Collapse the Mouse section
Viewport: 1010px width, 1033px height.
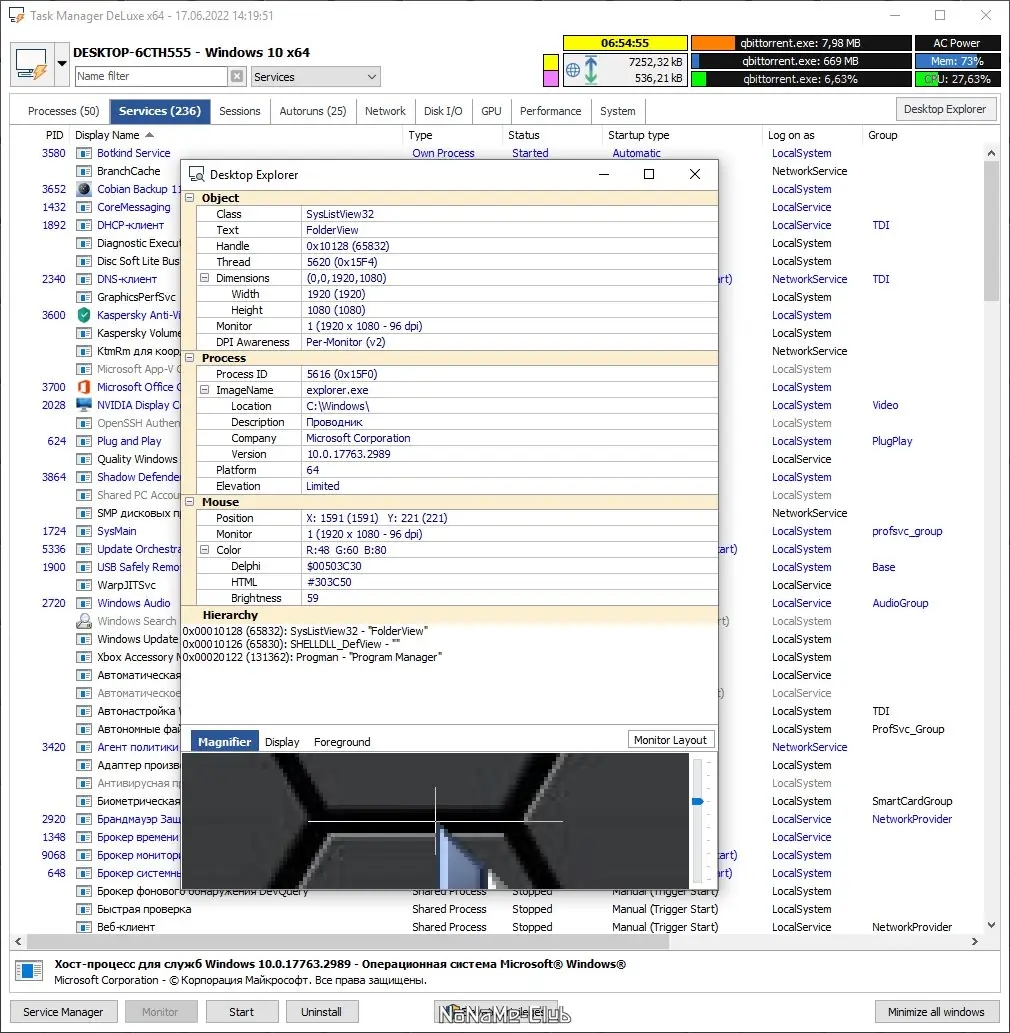[190, 502]
